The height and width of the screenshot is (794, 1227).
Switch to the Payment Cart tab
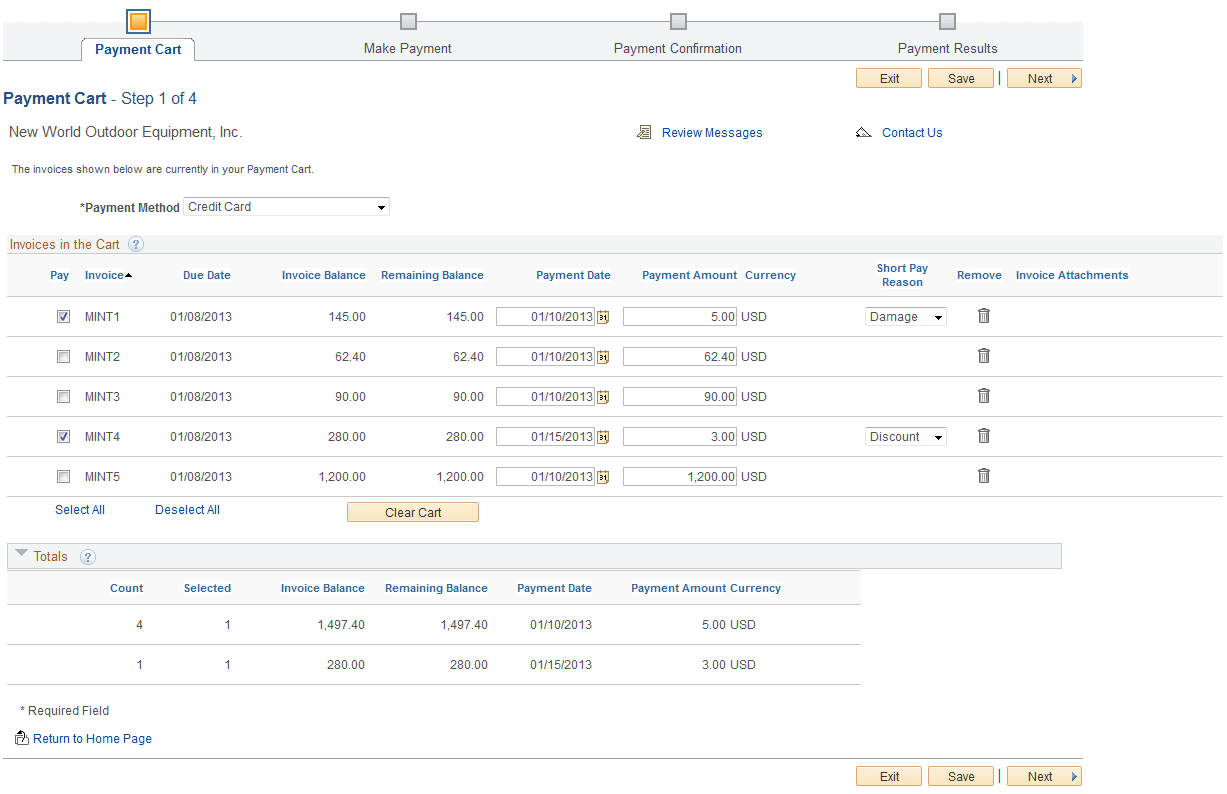click(x=137, y=48)
